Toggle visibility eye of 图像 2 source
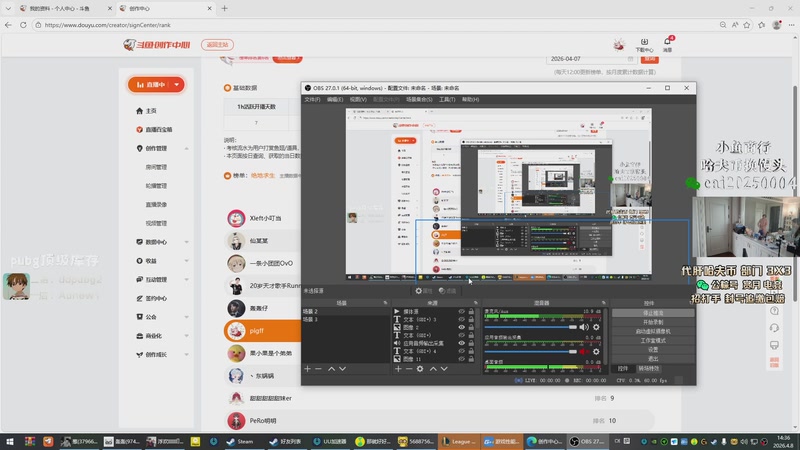800x450 pixels. pyautogui.click(x=461, y=328)
